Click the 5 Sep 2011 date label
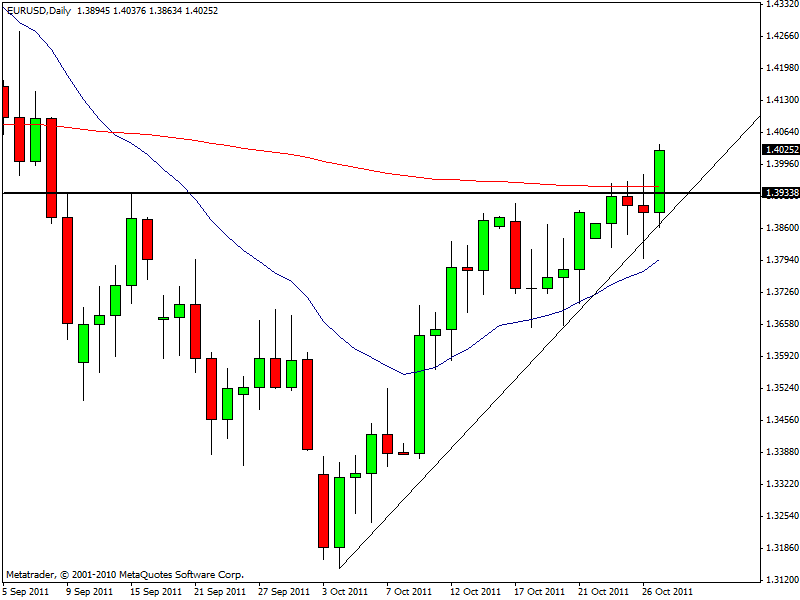The image size is (800, 600). click(x=25, y=591)
